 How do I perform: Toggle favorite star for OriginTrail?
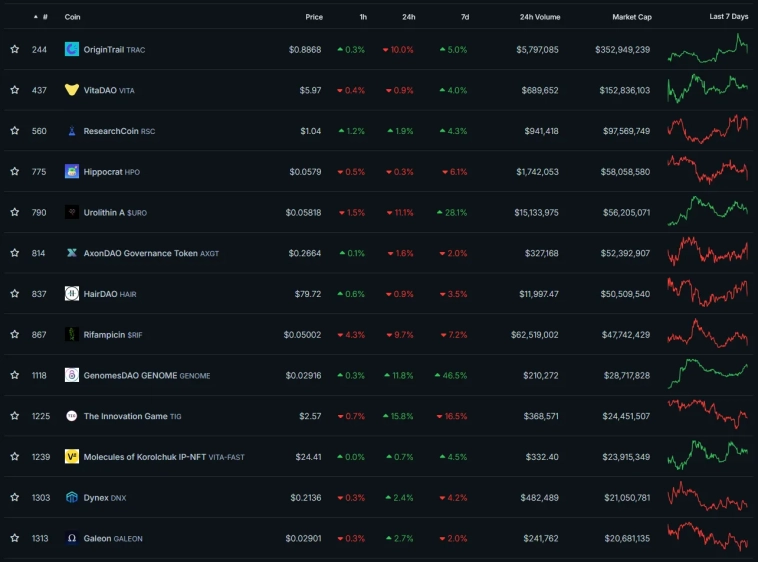tap(15, 49)
